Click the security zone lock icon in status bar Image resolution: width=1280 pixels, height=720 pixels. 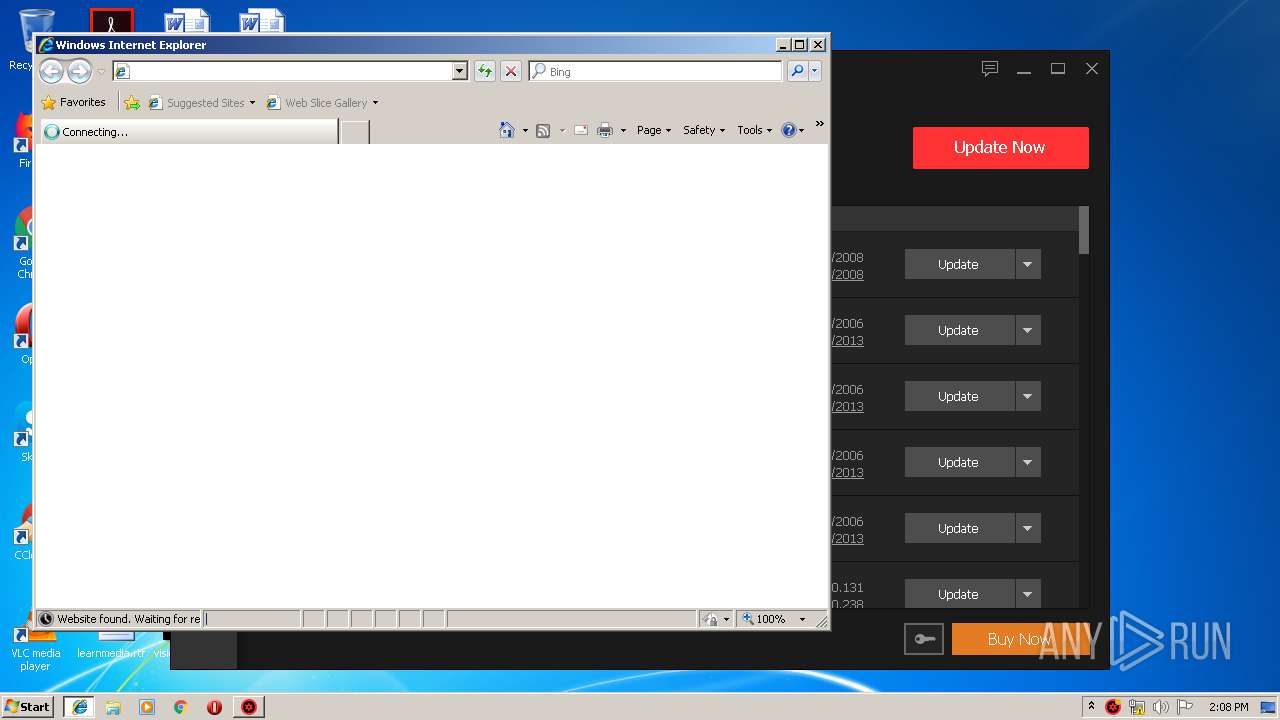tap(710, 619)
